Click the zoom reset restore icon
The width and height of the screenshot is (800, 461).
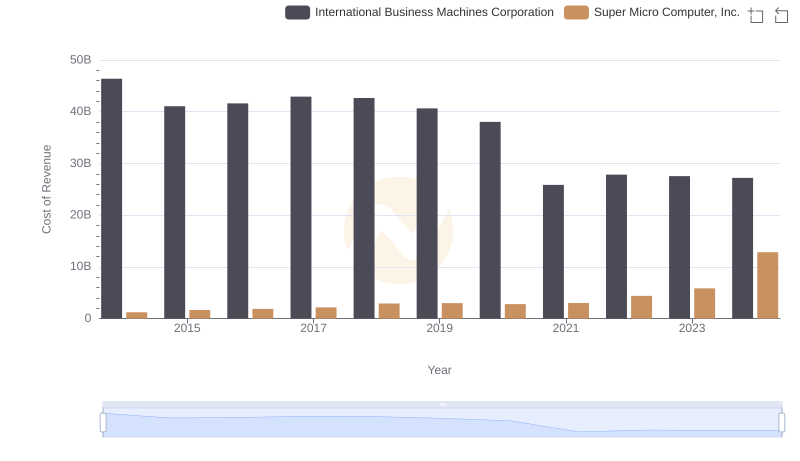tap(781, 15)
